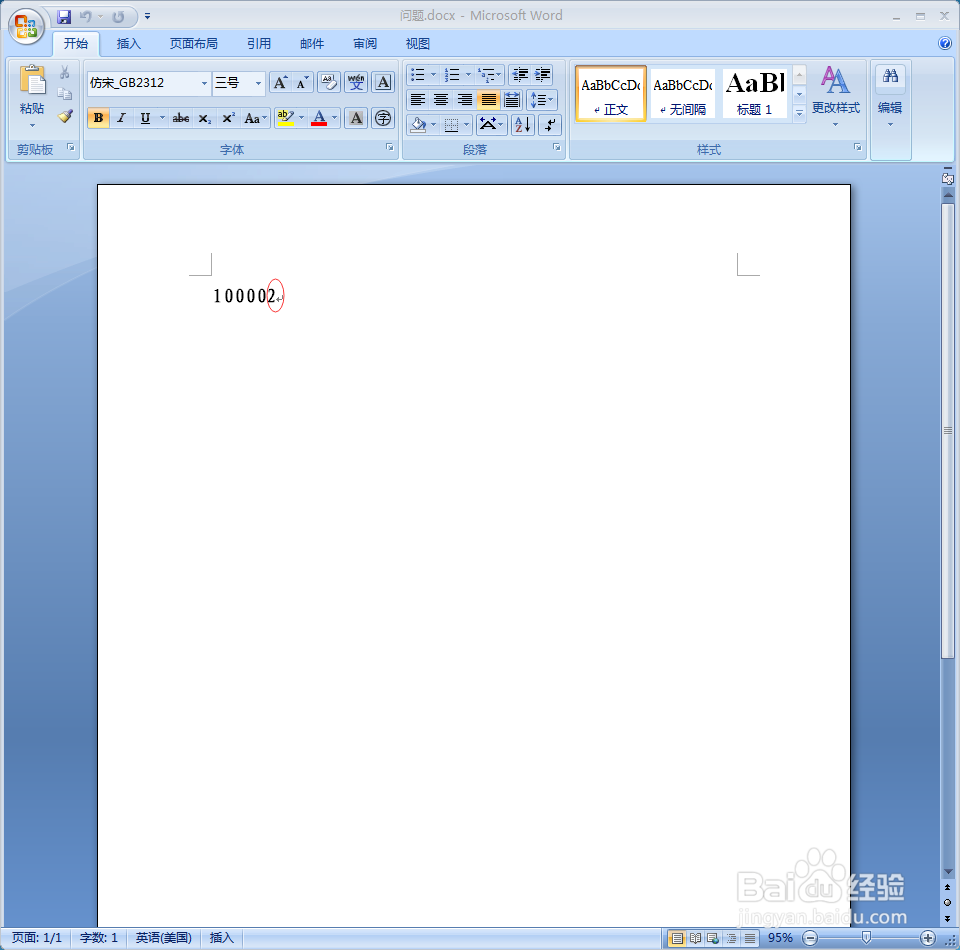The image size is (960, 950).
Task: Toggle Italic formatting
Action: point(121,118)
